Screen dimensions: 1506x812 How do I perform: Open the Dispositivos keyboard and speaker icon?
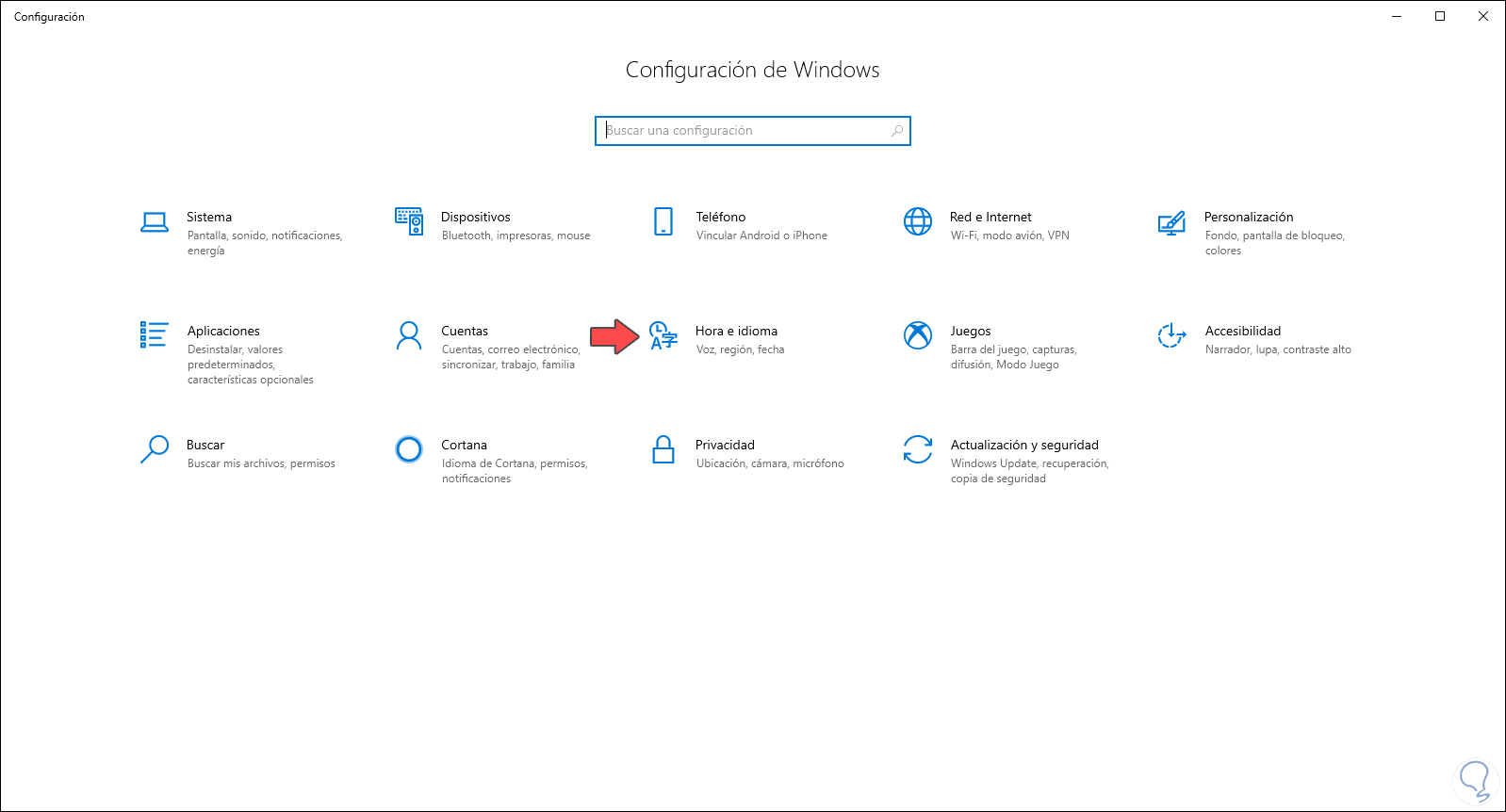(409, 221)
